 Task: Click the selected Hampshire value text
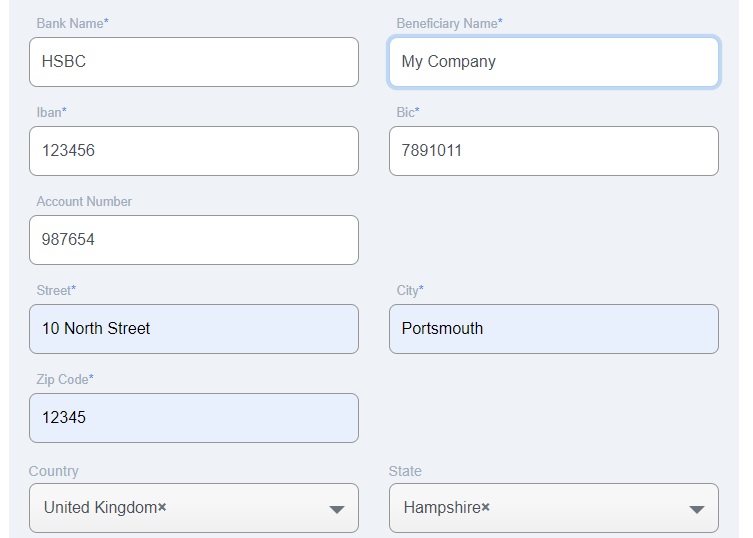coord(441,508)
